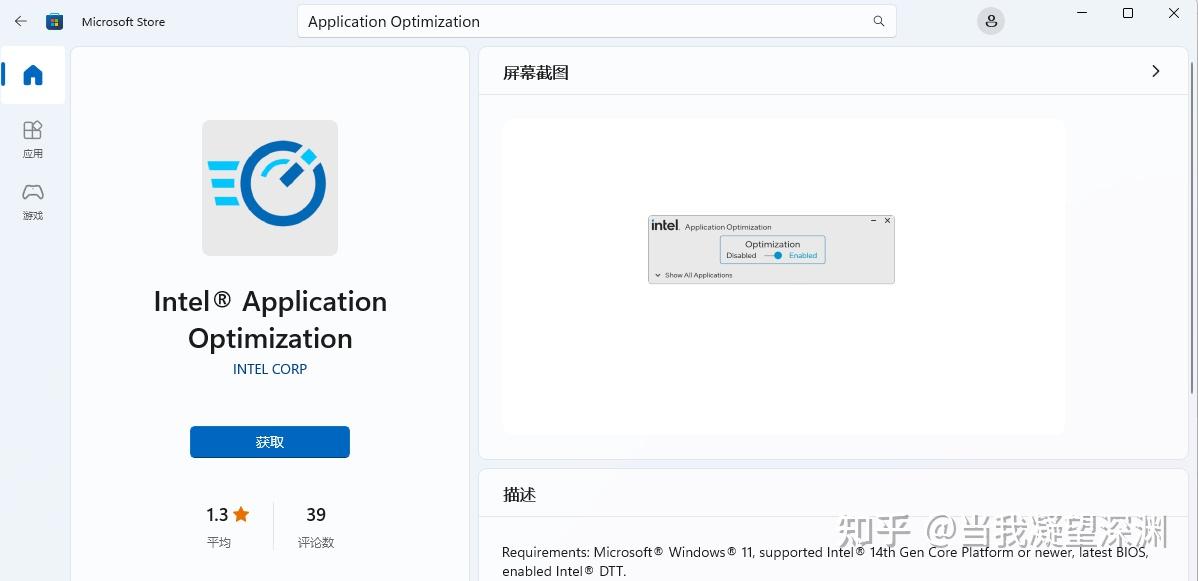Open the 应用 (Apps) section in the sidebar
Screen dimensions: 1198x581
pos(32,138)
